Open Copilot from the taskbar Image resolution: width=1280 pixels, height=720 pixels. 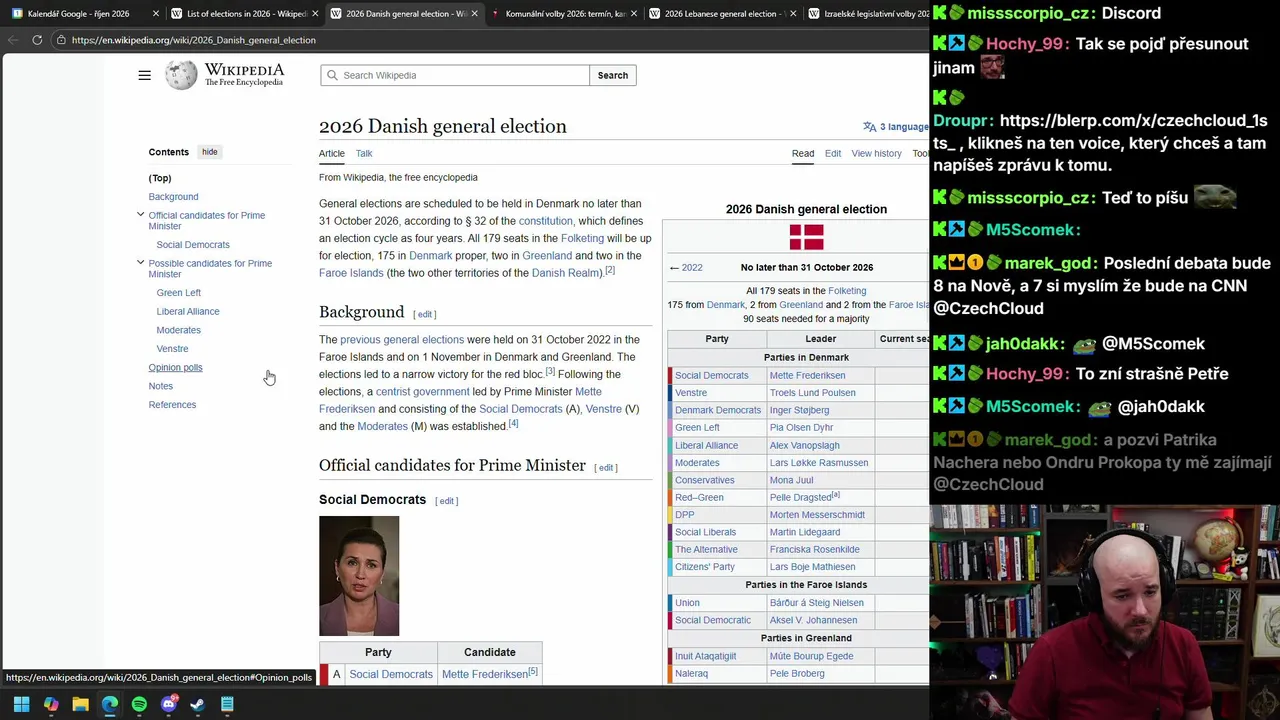pyautogui.click(x=51, y=704)
